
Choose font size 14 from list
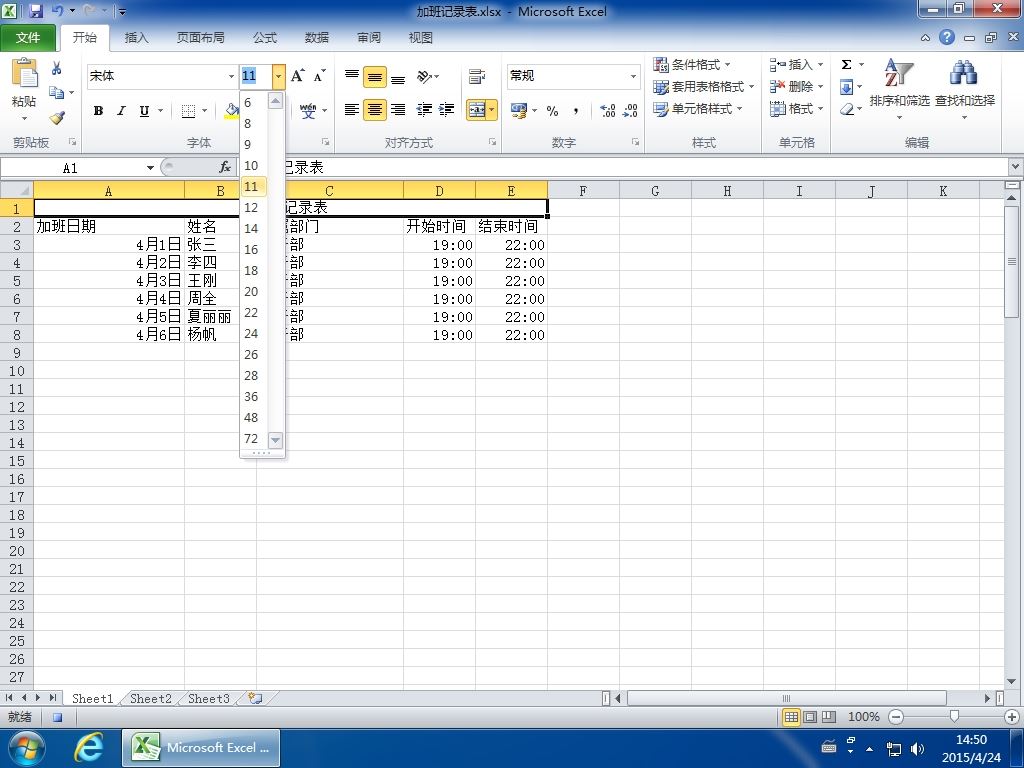coord(251,229)
